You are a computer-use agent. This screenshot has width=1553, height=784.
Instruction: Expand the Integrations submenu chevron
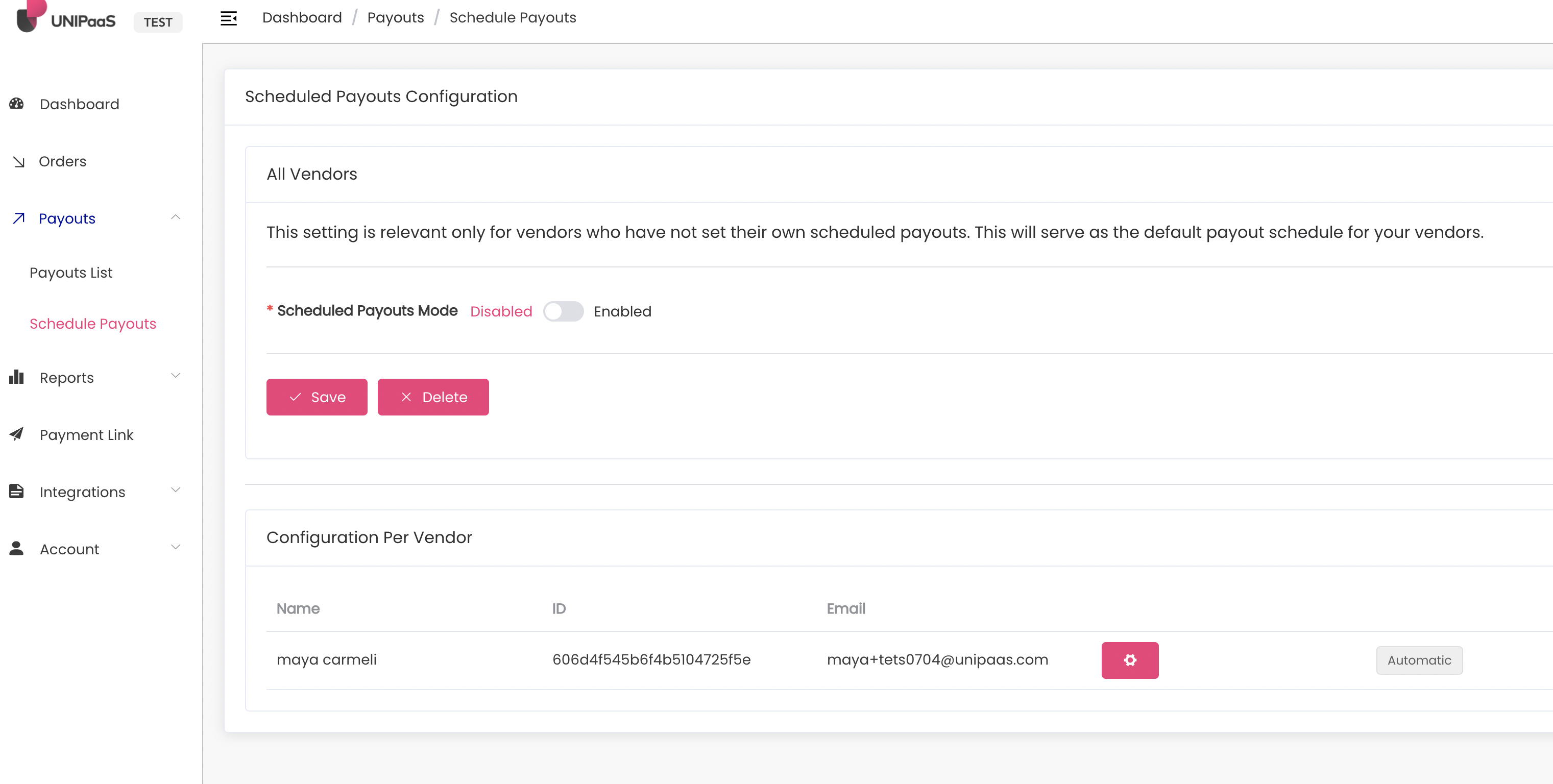(x=176, y=490)
